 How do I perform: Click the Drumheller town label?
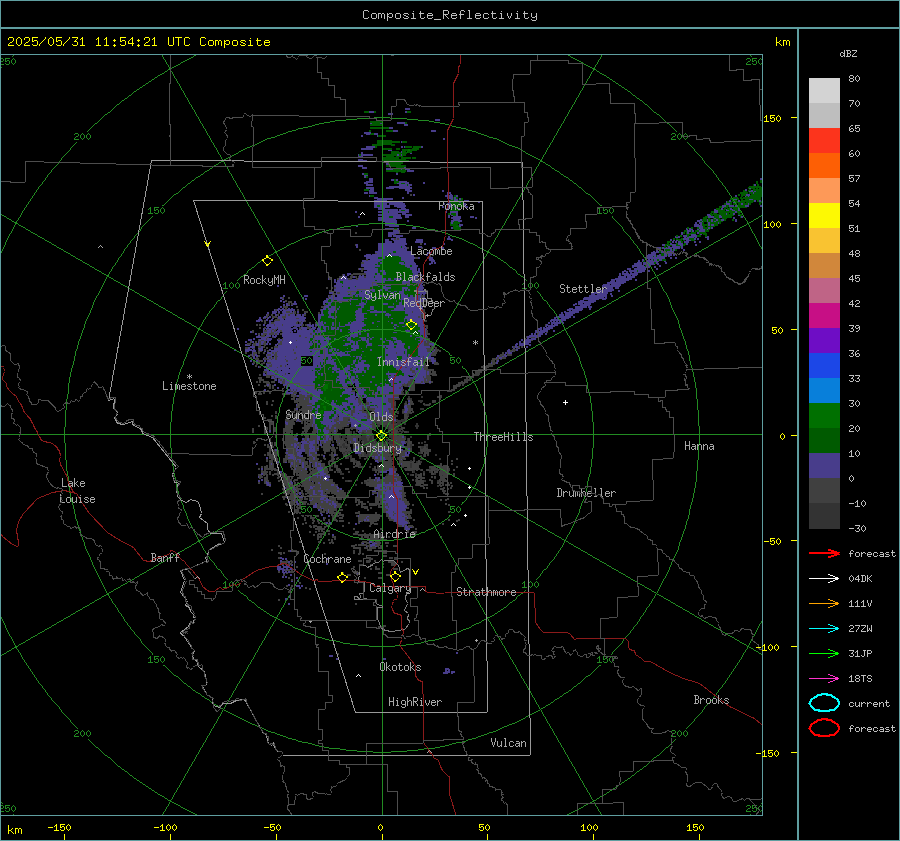[x=586, y=493]
